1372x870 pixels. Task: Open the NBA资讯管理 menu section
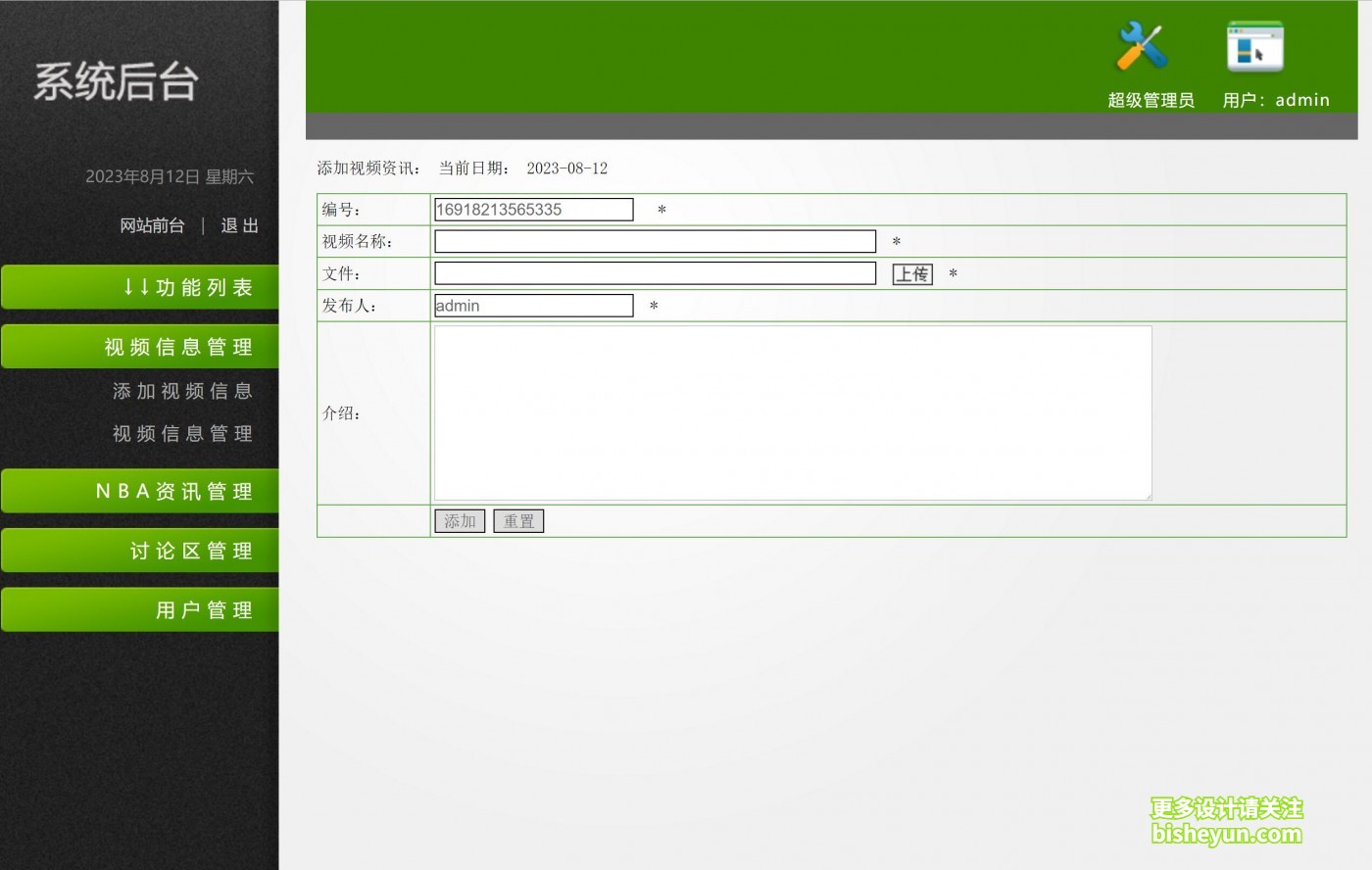coord(140,491)
